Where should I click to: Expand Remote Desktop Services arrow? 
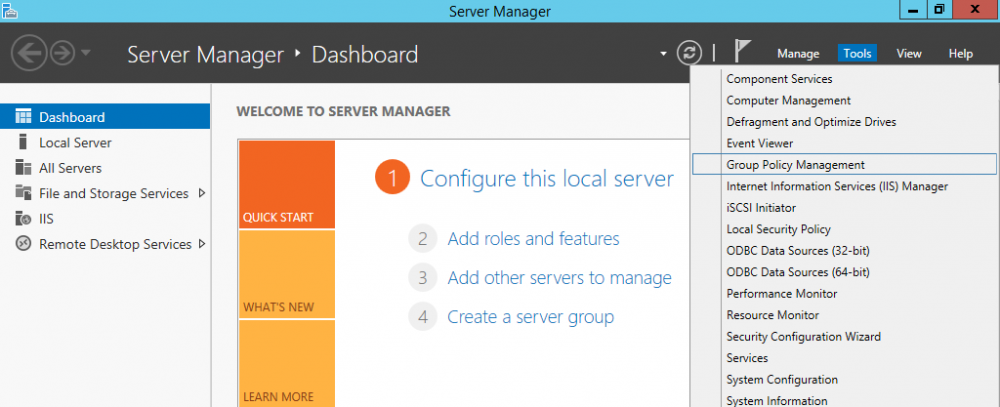click(202, 244)
